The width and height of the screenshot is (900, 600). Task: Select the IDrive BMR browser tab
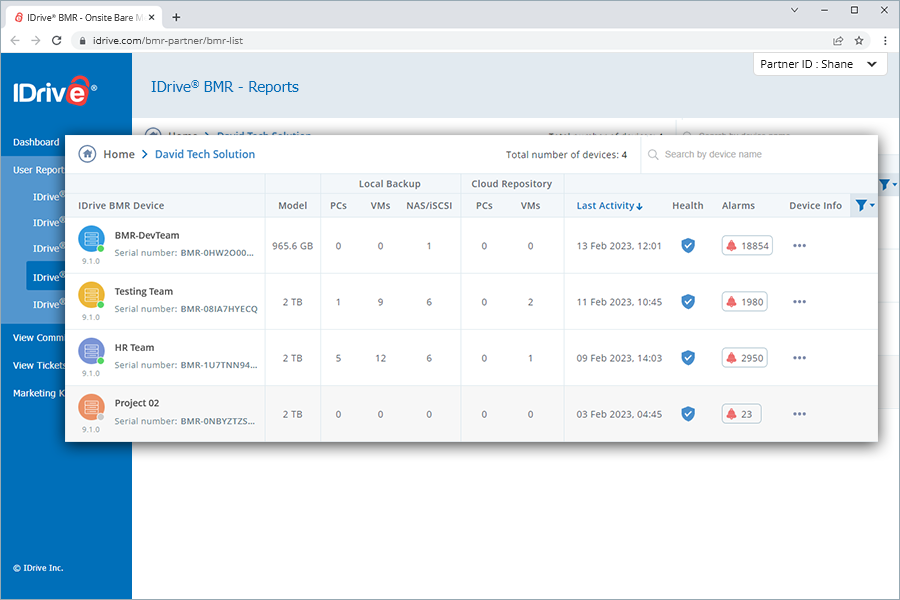(x=84, y=17)
